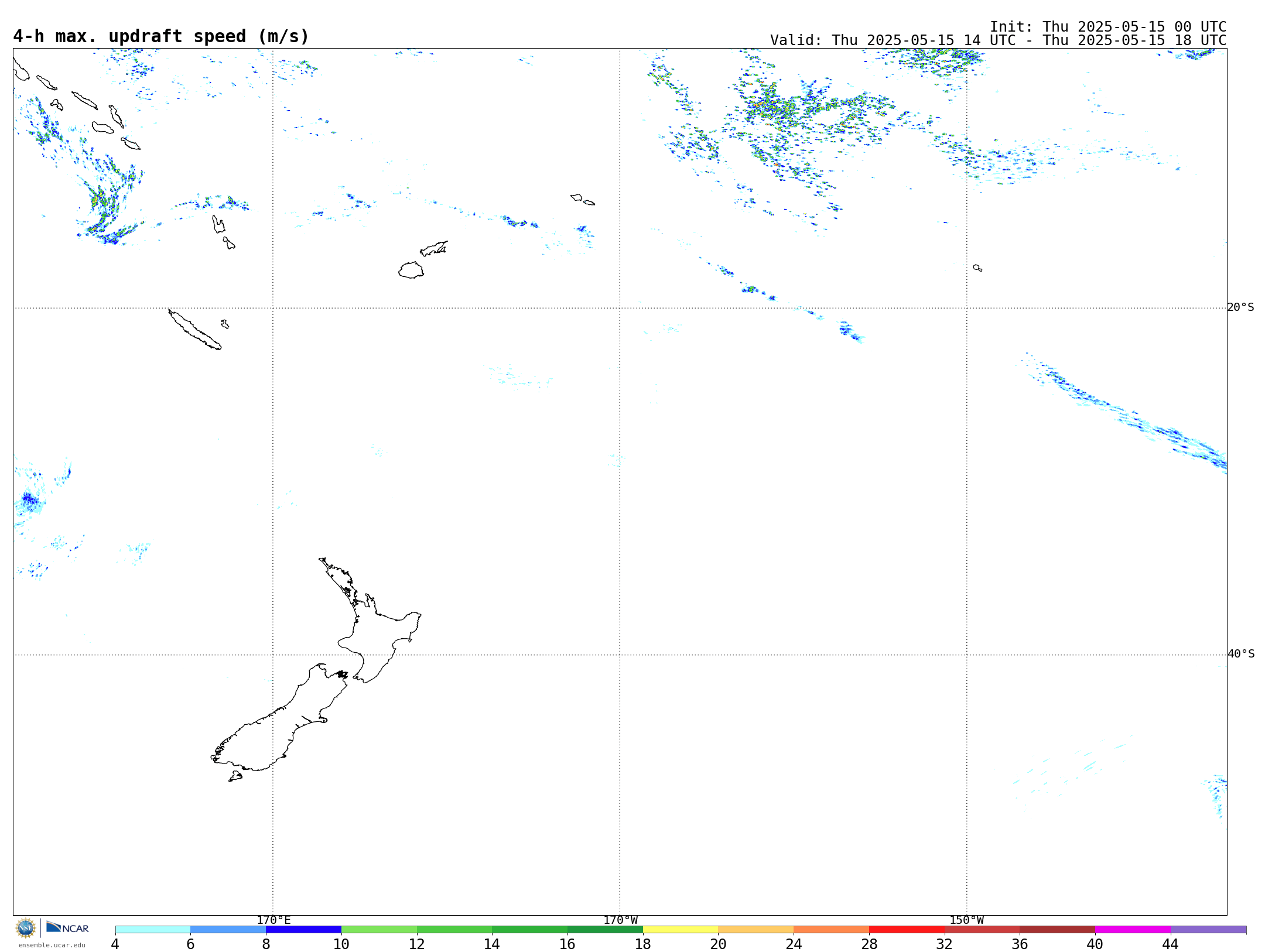Click the colorbar tick label 32

click(x=945, y=944)
